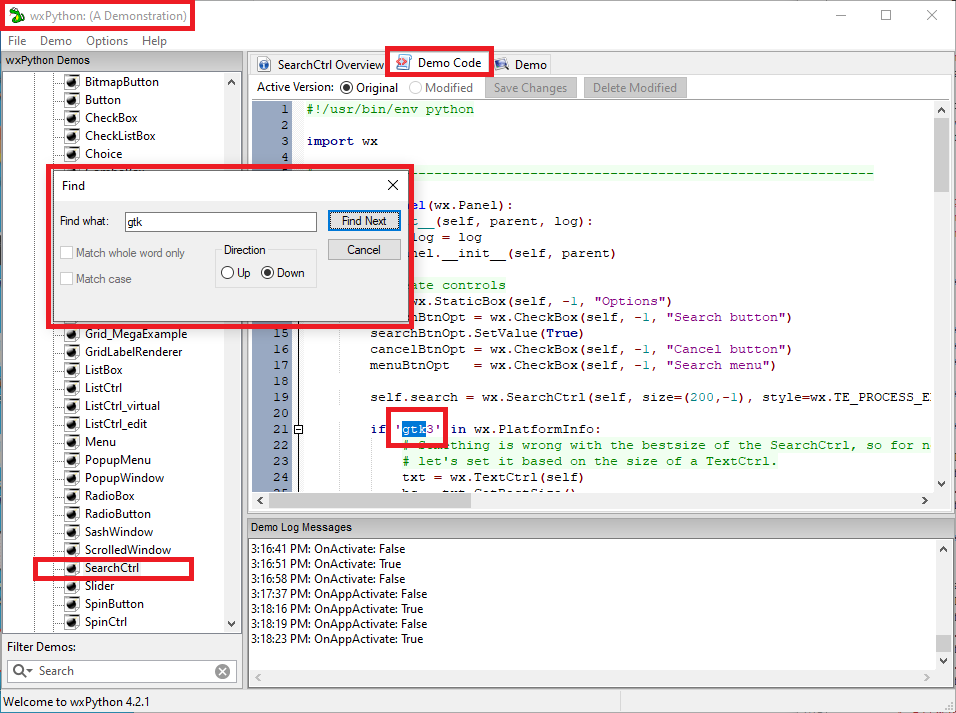
Task: Click the log entry '3:18:19 PM: OnAppActivate: False'
Action: click(x=339, y=624)
